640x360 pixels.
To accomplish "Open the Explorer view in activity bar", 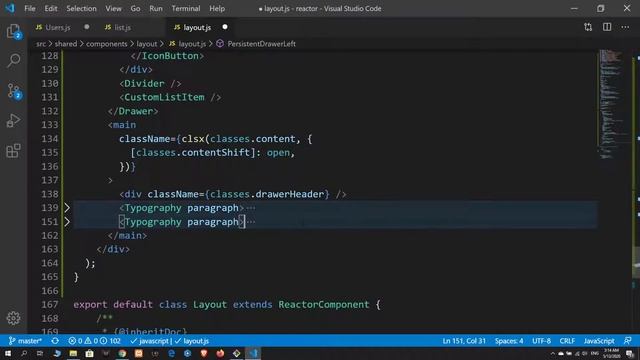I will pyautogui.click(x=13, y=31).
